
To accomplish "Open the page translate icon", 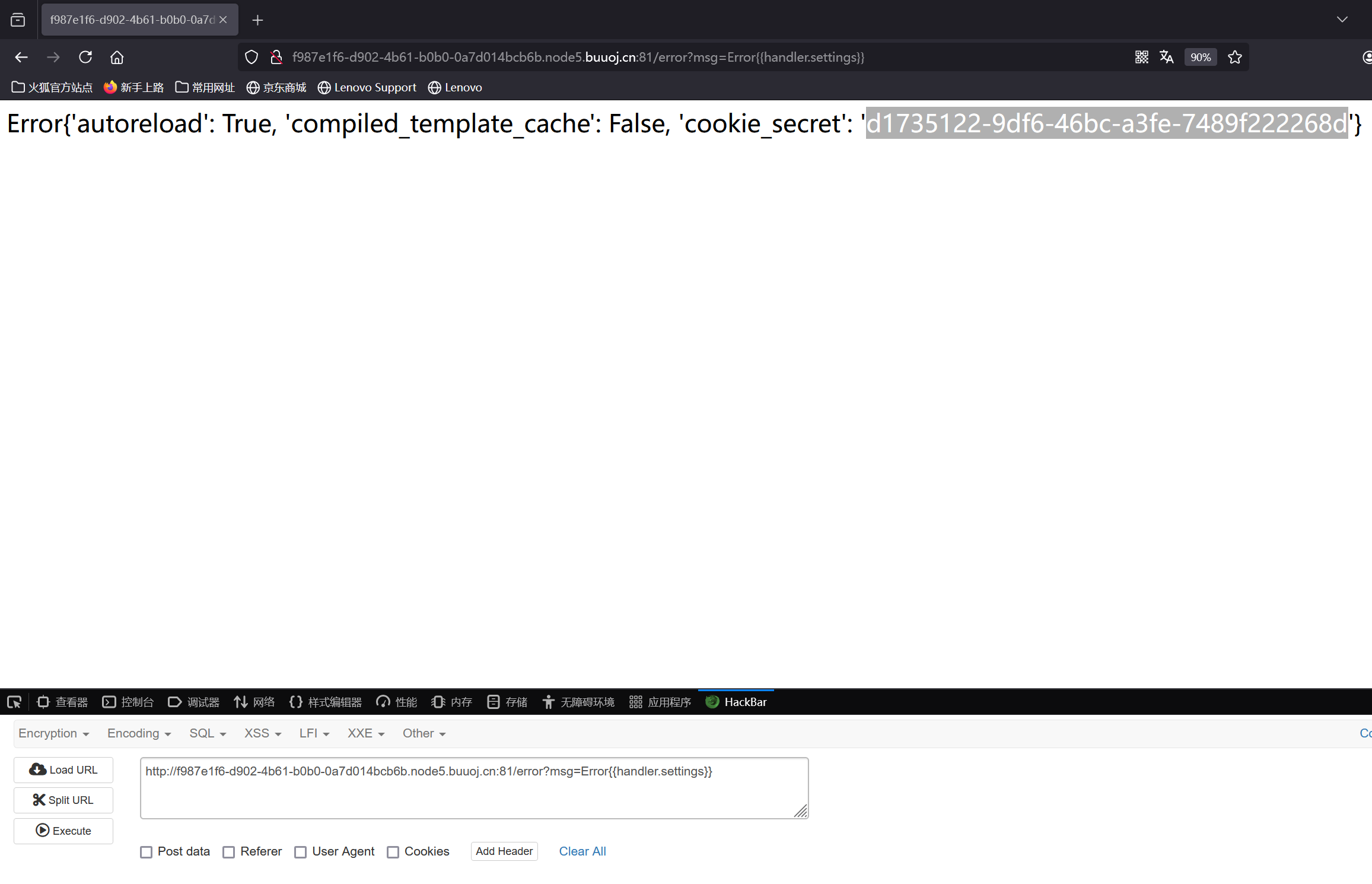I will point(1166,57).
